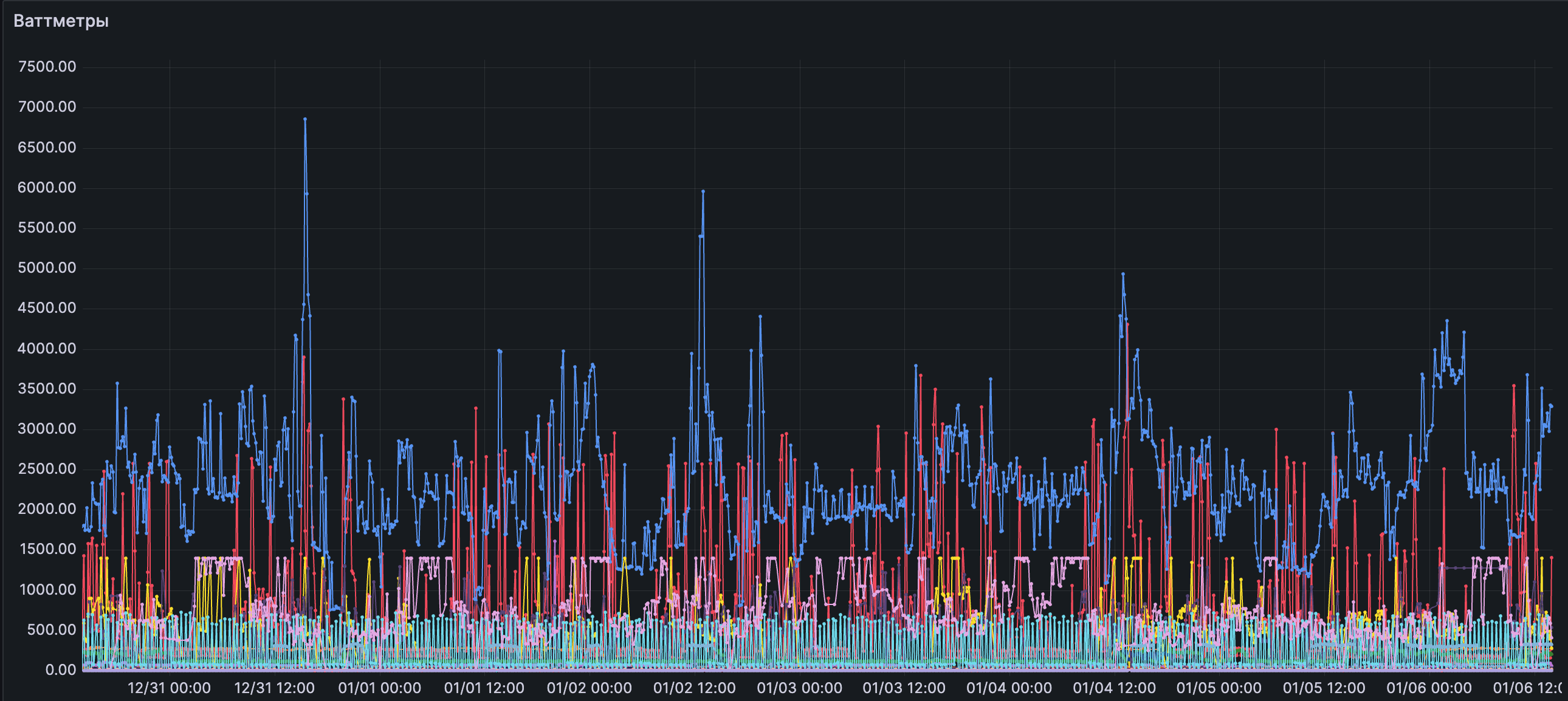The width and height of the screenshot is (1568, 701).
Task: Click the 01/03 12:00 time axis label
Action: coord(904,688)
